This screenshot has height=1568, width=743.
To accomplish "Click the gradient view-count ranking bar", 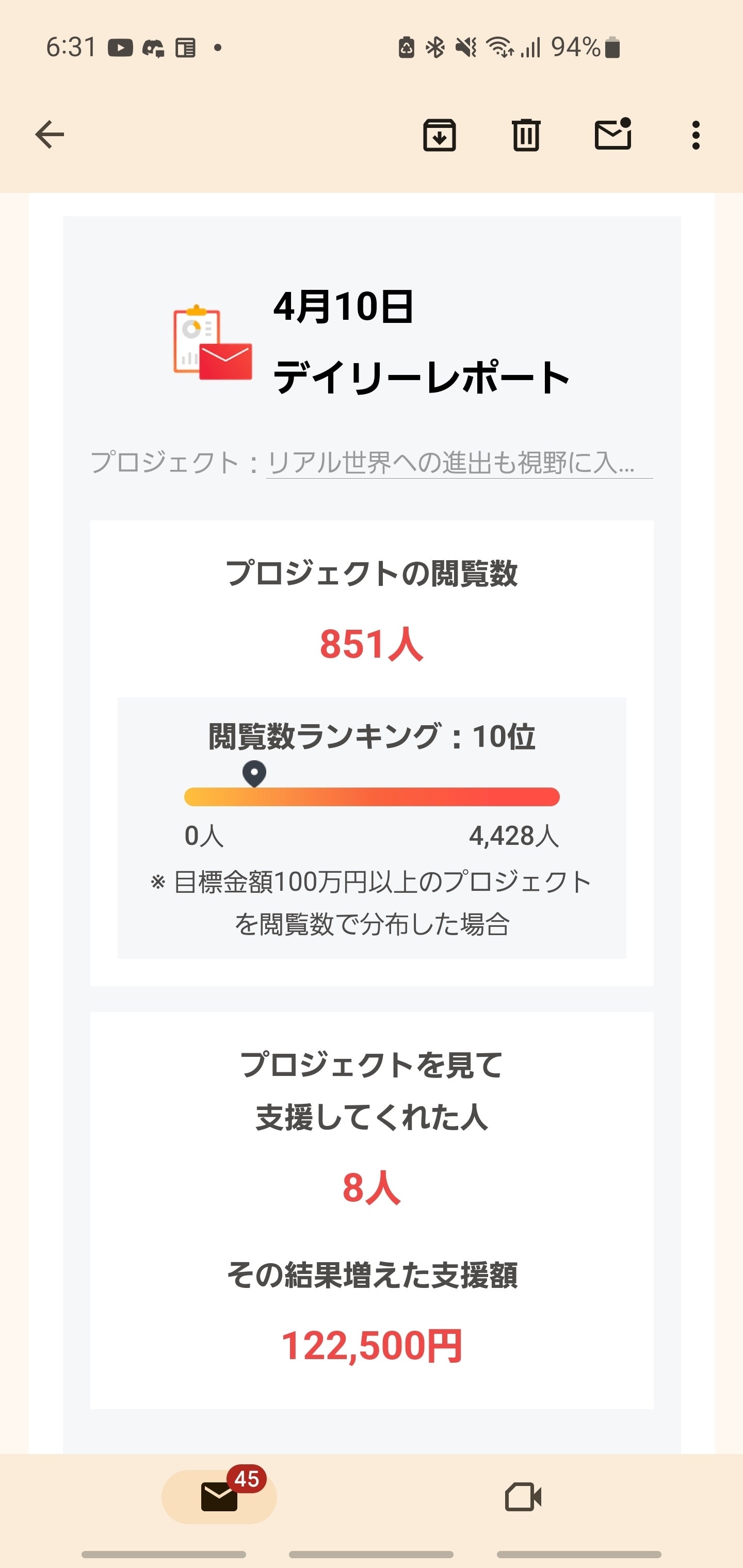I will [x=372, y=797].
